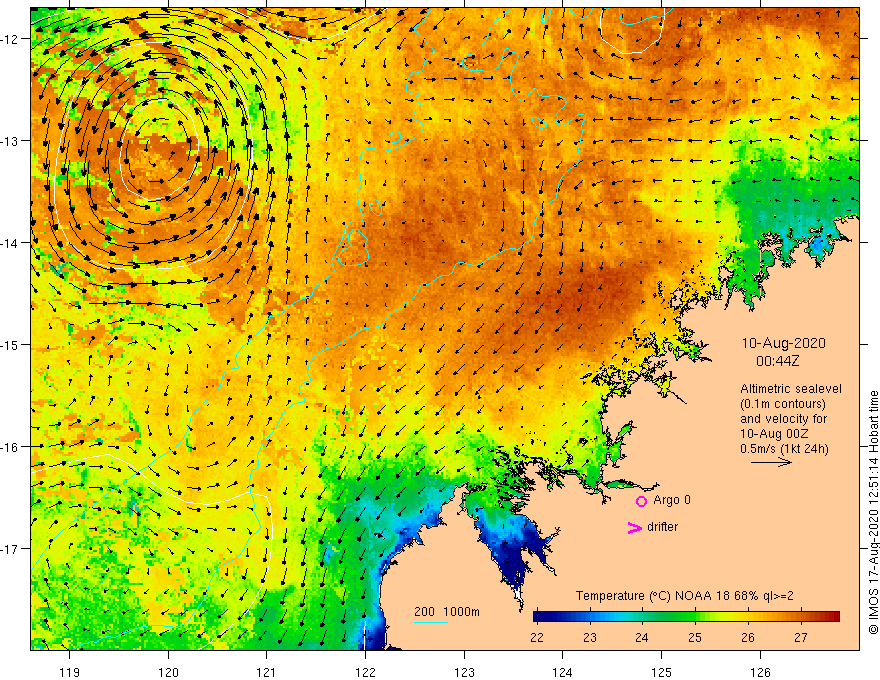Click the longitude axis label '120'
Screen dimensions: 880x680
168,672
